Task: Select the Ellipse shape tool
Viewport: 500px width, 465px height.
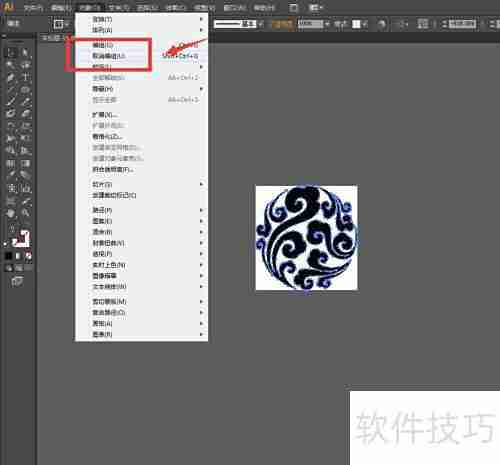Action: 25,90
